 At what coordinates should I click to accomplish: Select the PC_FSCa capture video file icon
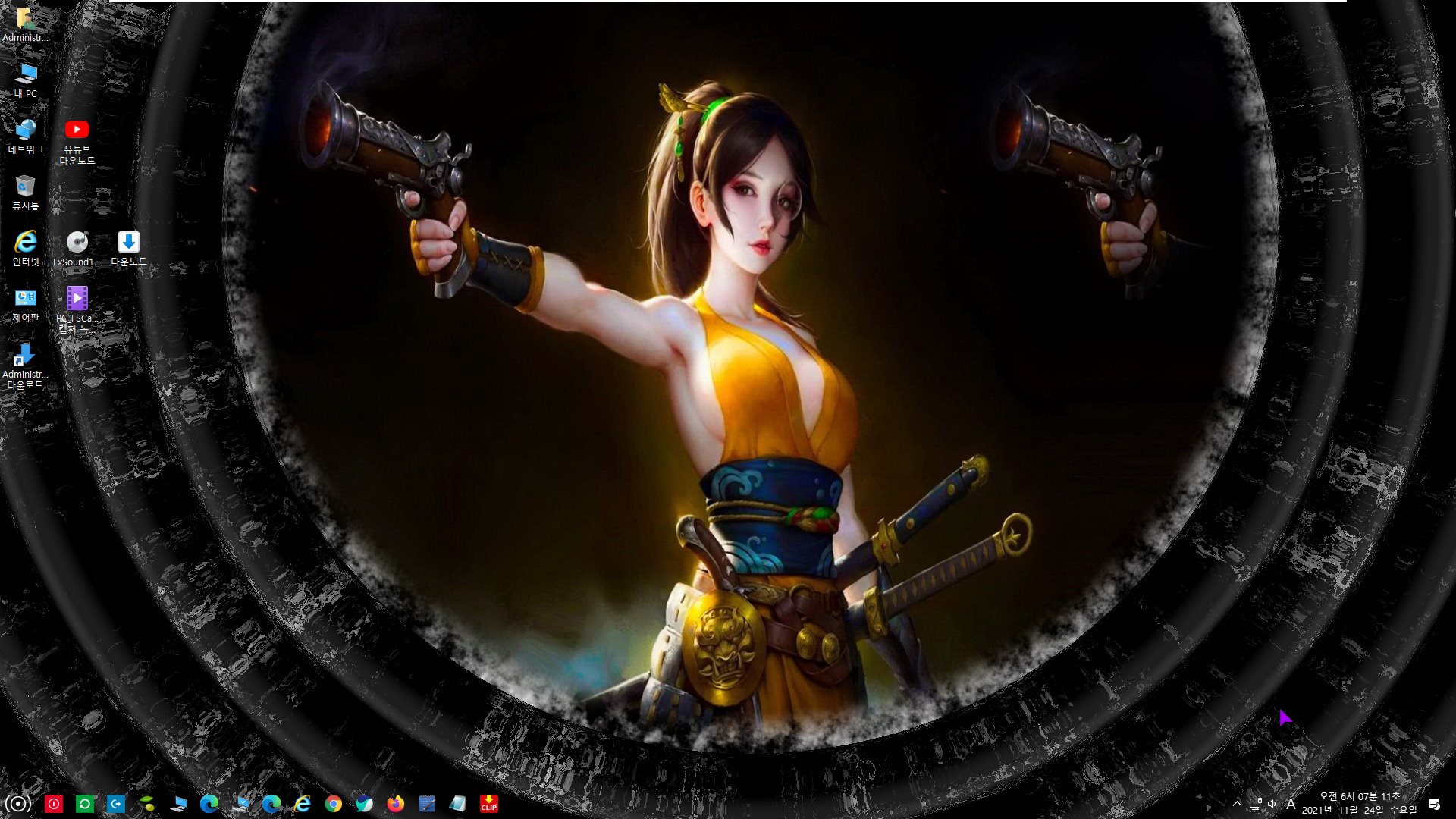pyautogui.click(x=77, y=310)
